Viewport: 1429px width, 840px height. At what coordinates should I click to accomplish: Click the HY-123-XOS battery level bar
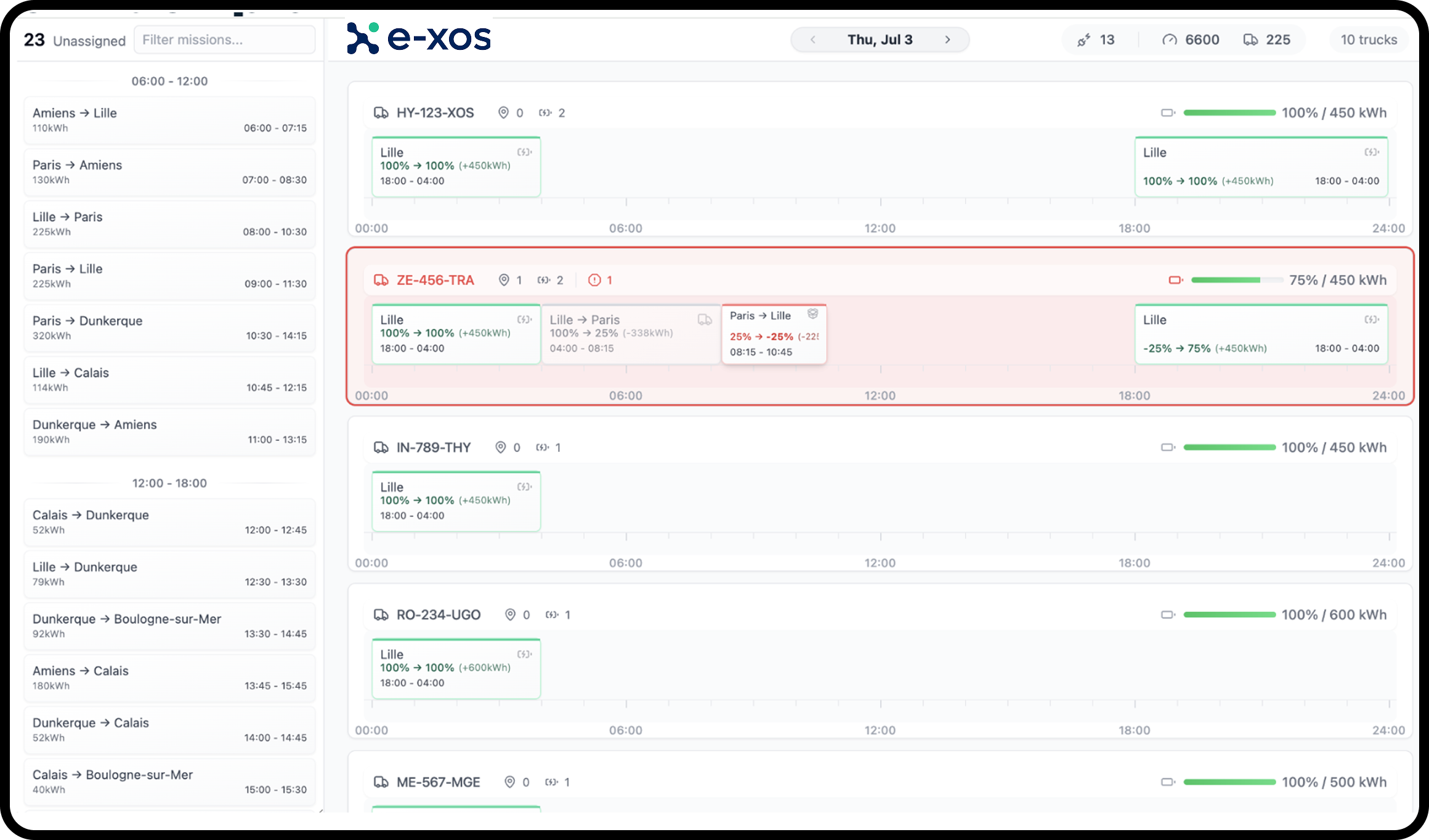pyautogui.click(x=1229, y=113)
